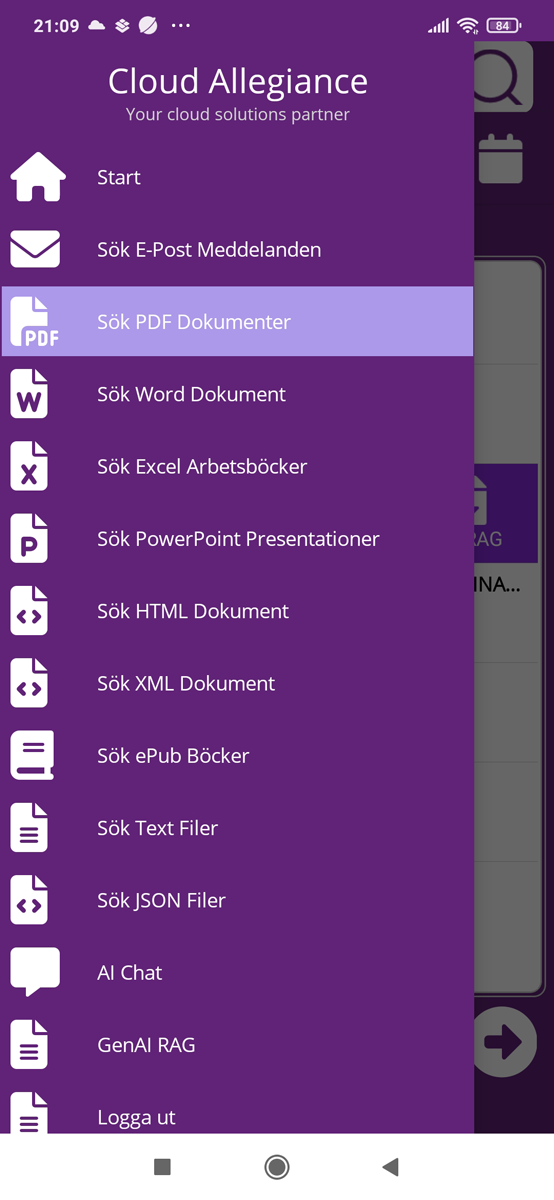The height and width of the screenshot is (1200, 554).
Task: Tap the Android back navigation triangle
Action: (391, 1167)
